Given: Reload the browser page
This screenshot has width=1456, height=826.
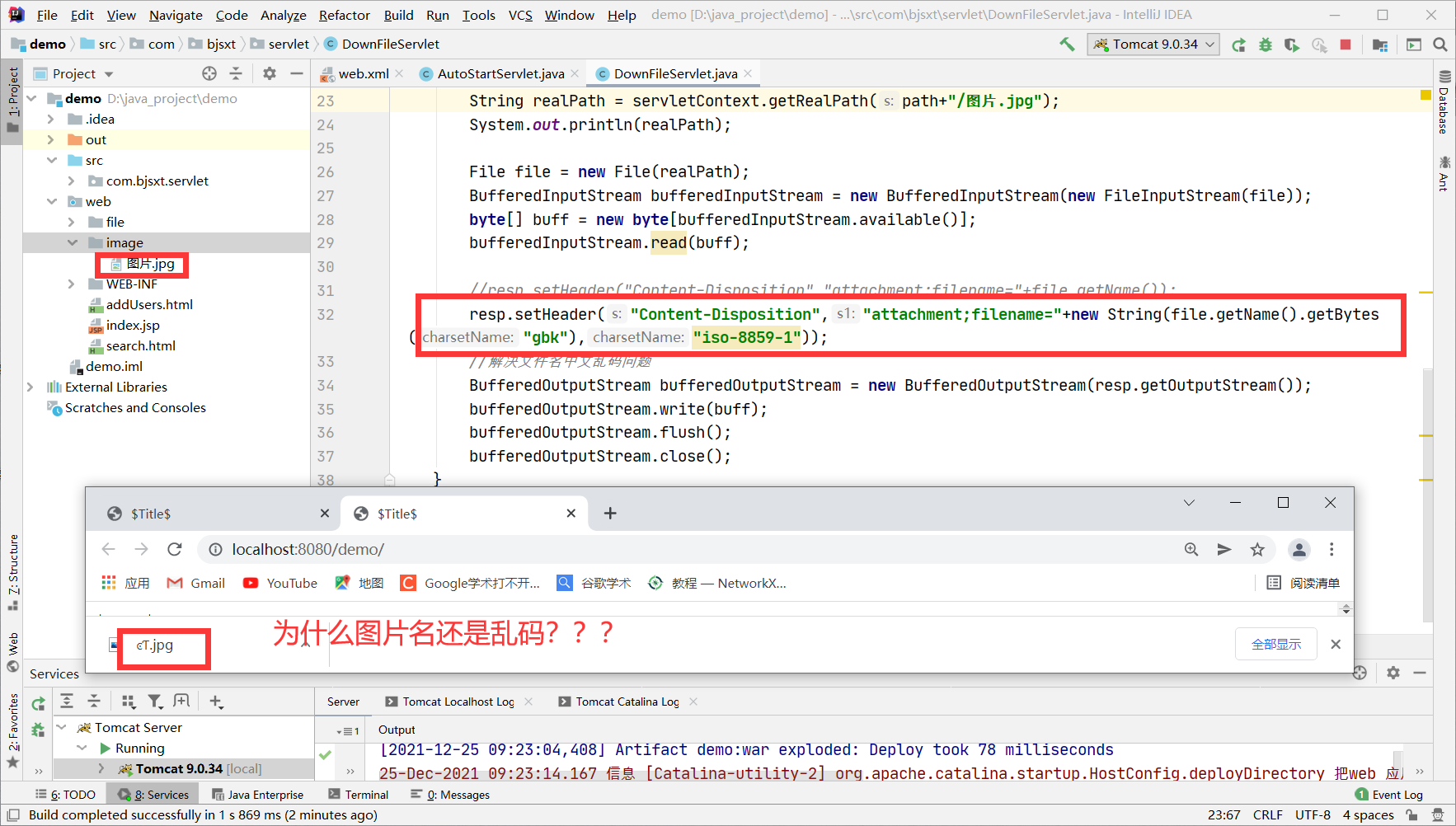Looking at the screenshot, I should tap(174, 549).
